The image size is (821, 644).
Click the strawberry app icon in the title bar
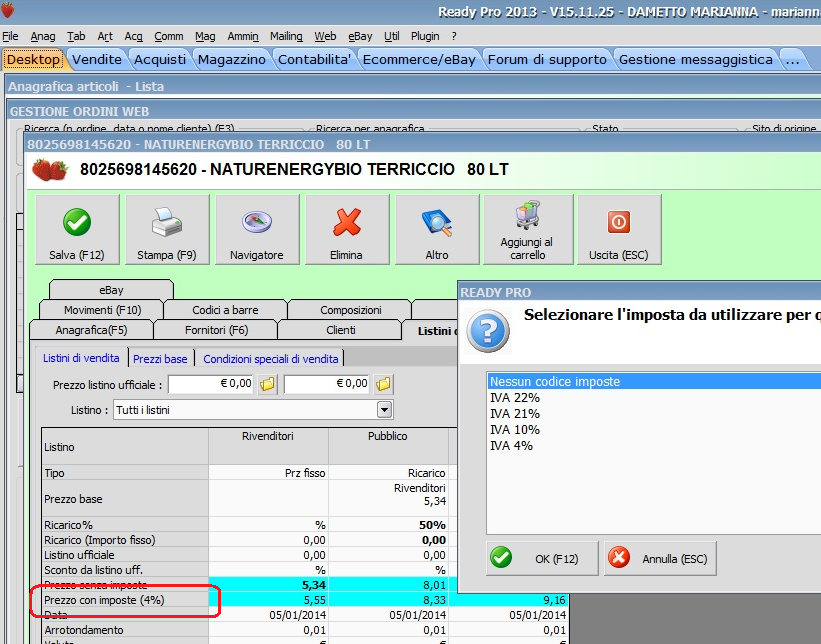coord(7,9)
